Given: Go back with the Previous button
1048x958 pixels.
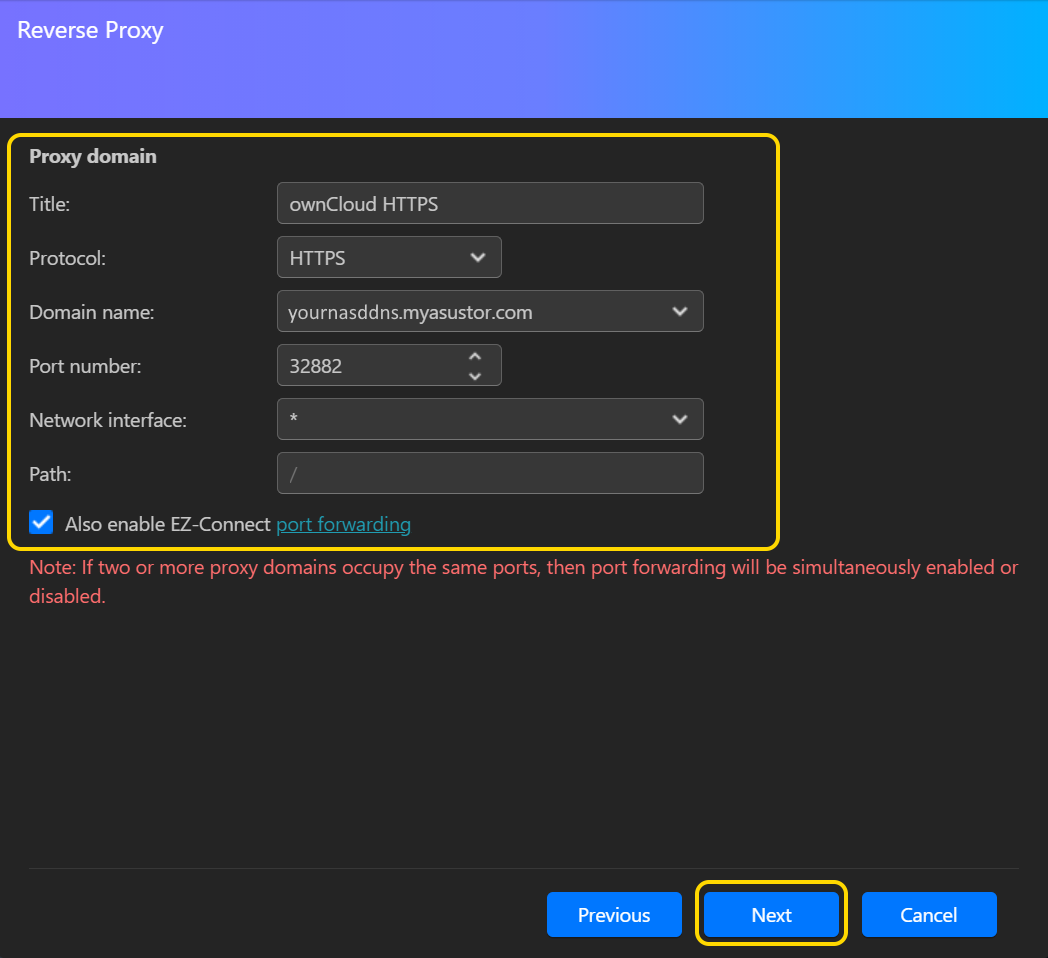Looking at the screenshot, I should click(614, 914).
